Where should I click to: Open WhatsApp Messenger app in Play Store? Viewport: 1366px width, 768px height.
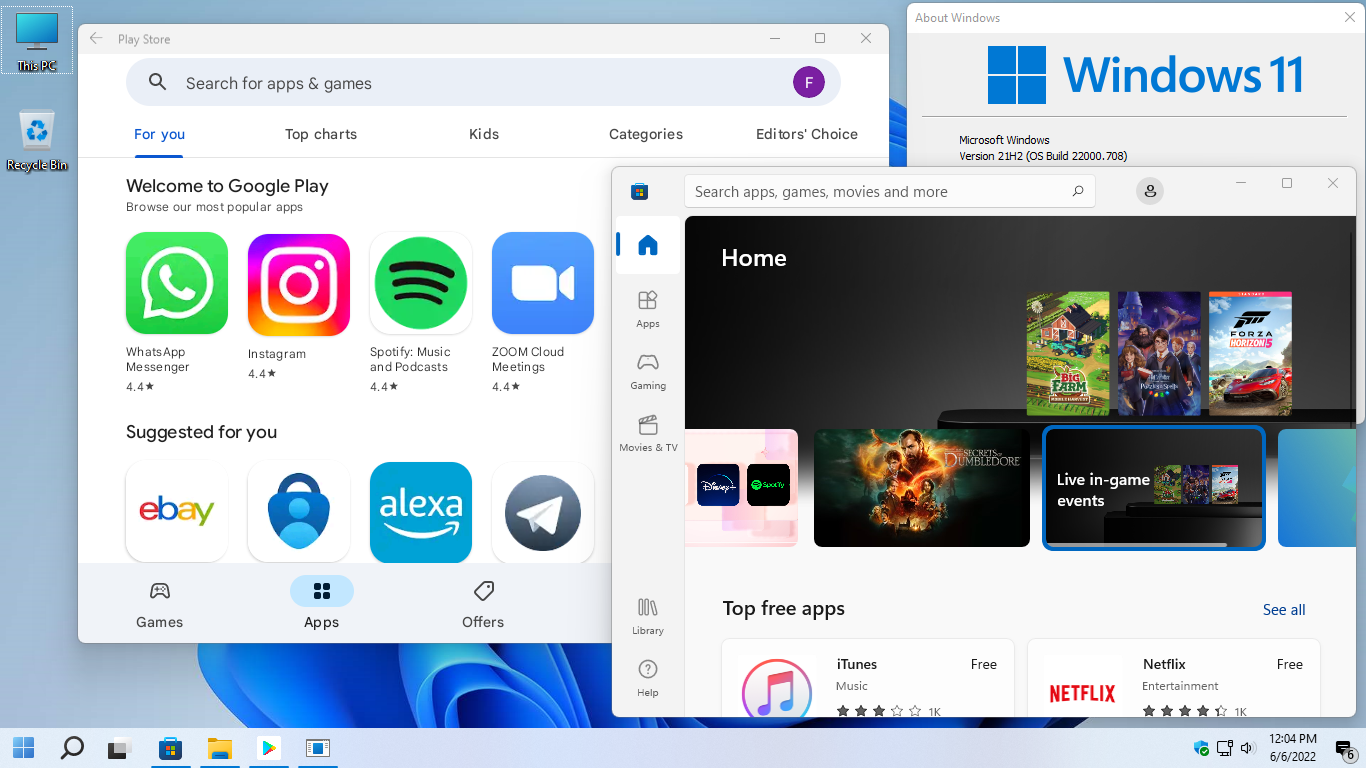coord(177,283)
